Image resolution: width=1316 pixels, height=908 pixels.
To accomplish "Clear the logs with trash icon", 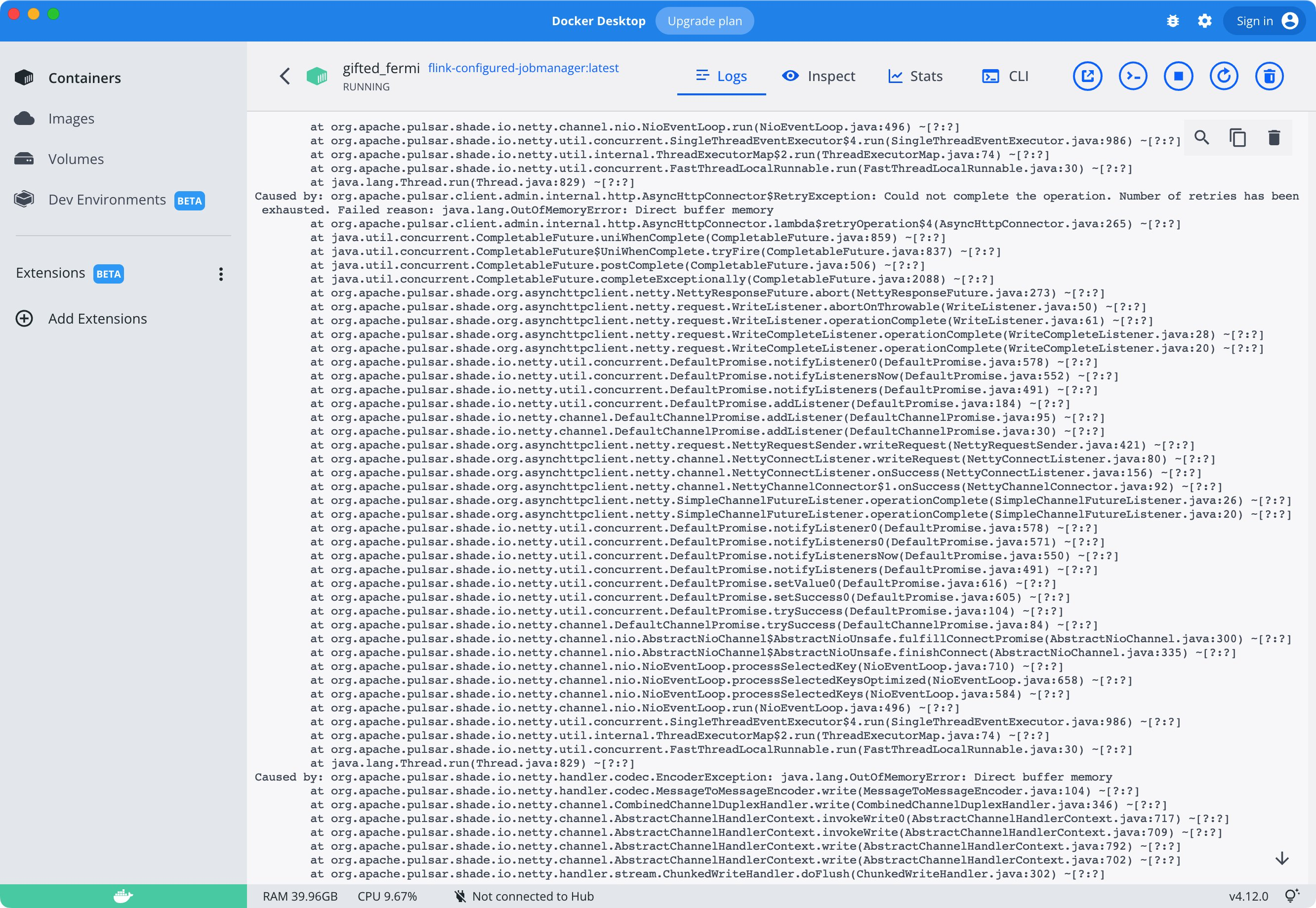I will (x=1274, y=138).
